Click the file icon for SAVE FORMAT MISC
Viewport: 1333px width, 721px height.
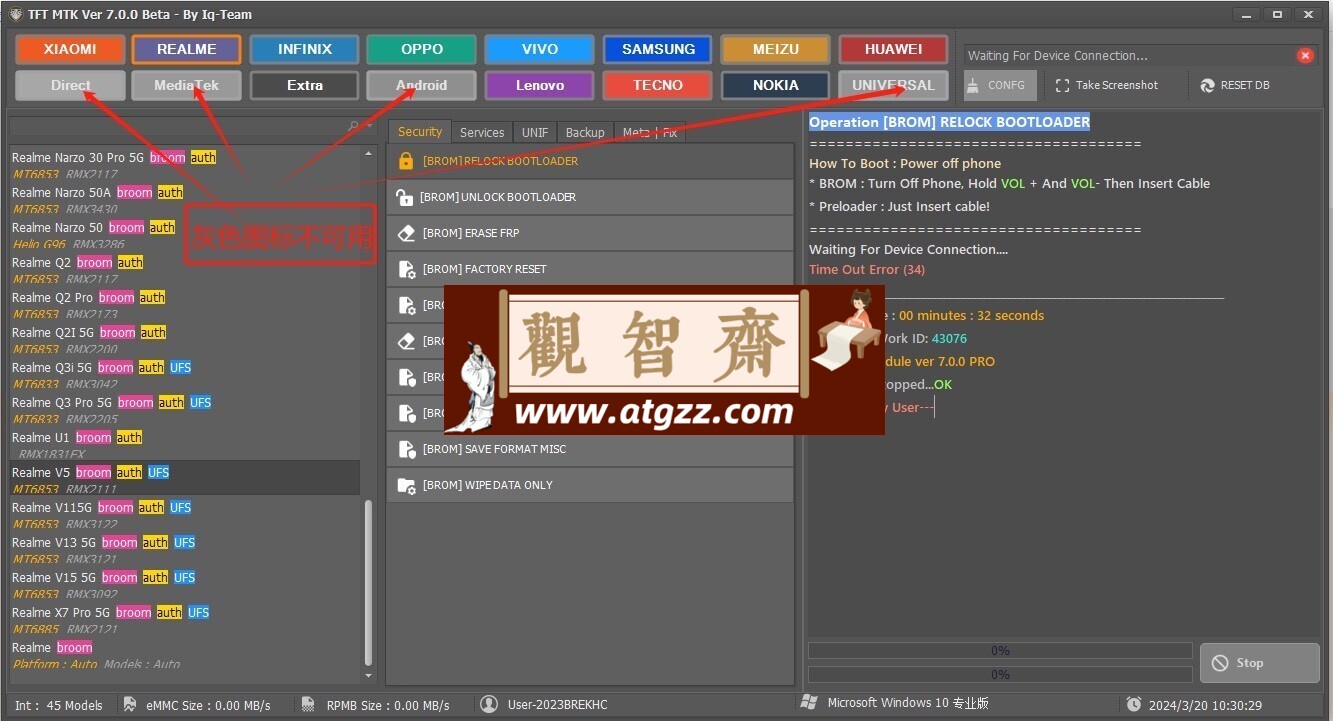pos(406,449)
